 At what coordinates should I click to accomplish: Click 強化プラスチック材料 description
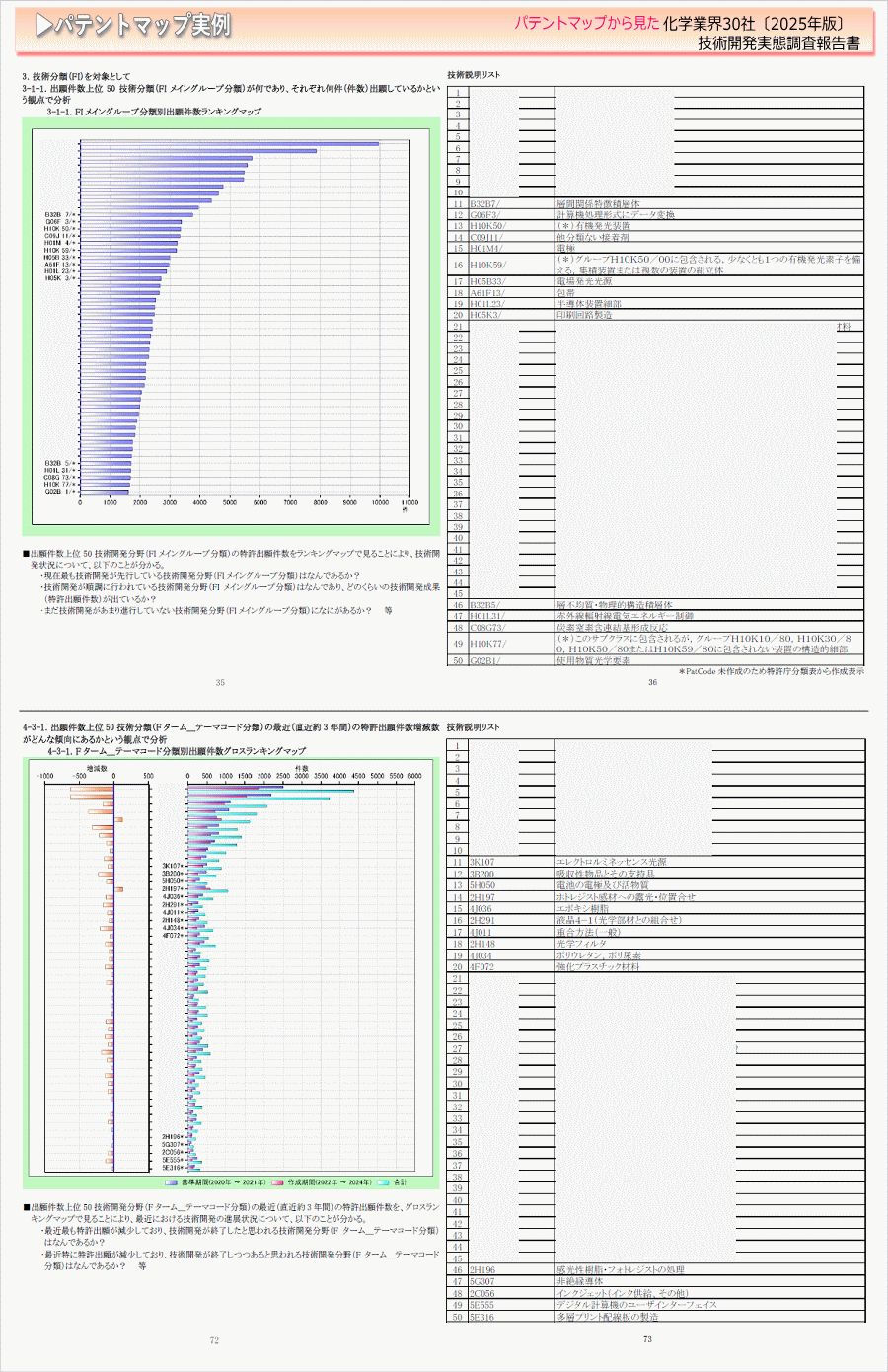[598, 967]
